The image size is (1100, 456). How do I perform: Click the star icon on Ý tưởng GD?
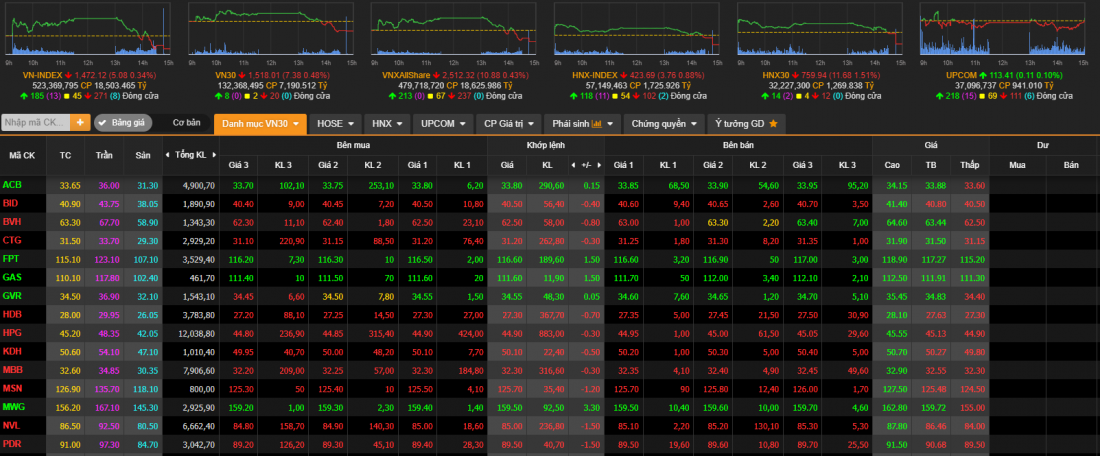point(772,124)
